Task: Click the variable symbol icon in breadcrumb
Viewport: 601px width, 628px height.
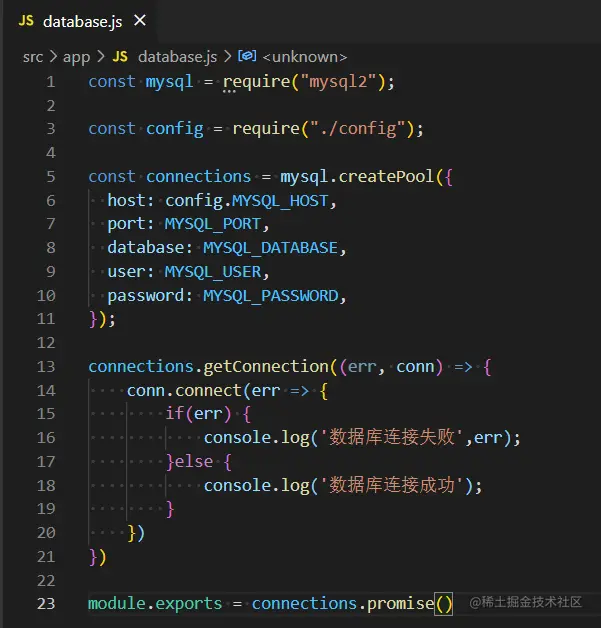Action: click(247, 56)
